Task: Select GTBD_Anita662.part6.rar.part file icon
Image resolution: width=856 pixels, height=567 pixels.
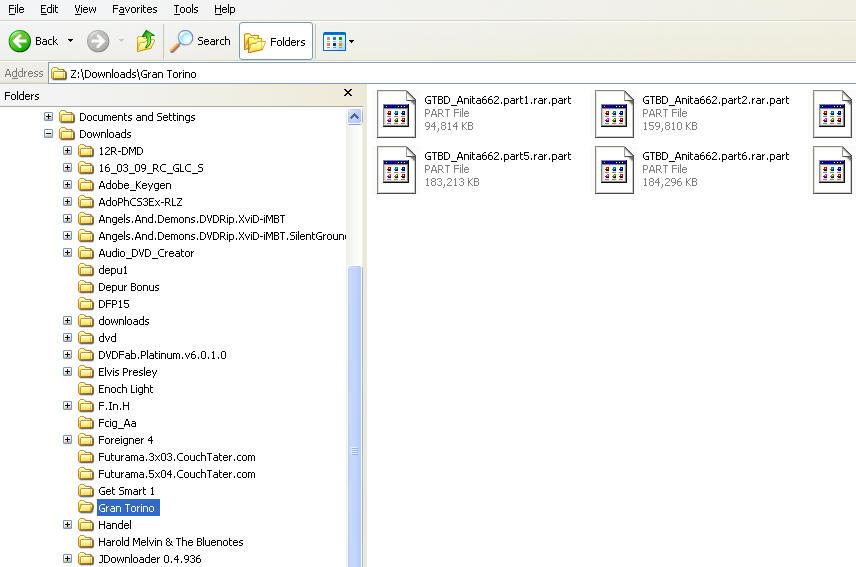Action: coord(614,169)
